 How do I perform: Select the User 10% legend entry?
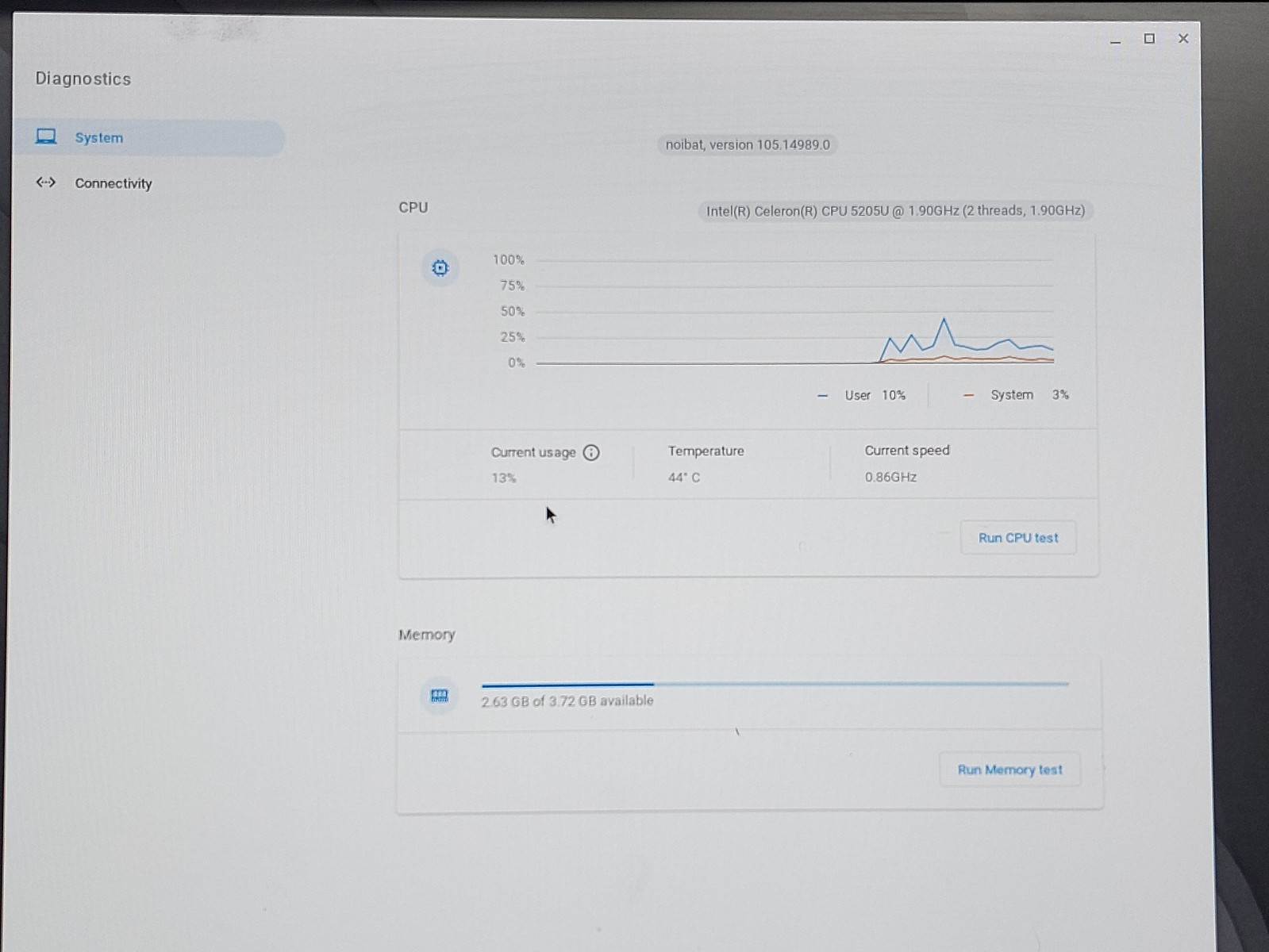[862, 395]
